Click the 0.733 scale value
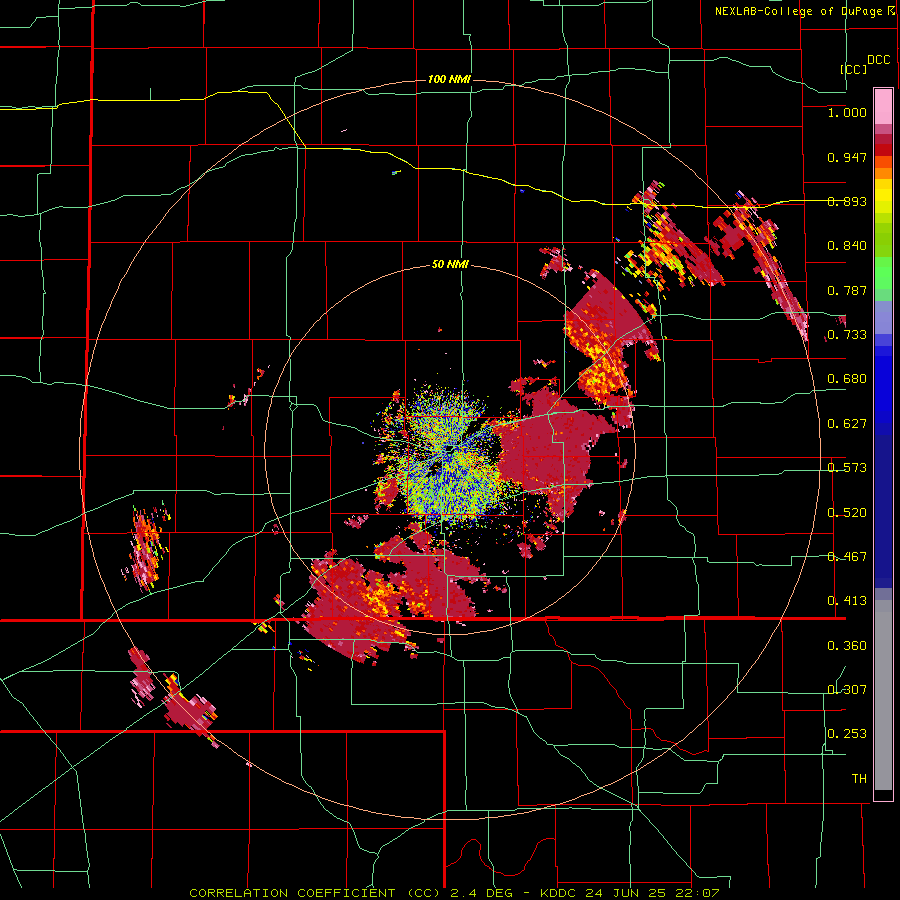The height and width of the screenshot is (900, 900). coord(847,335)
